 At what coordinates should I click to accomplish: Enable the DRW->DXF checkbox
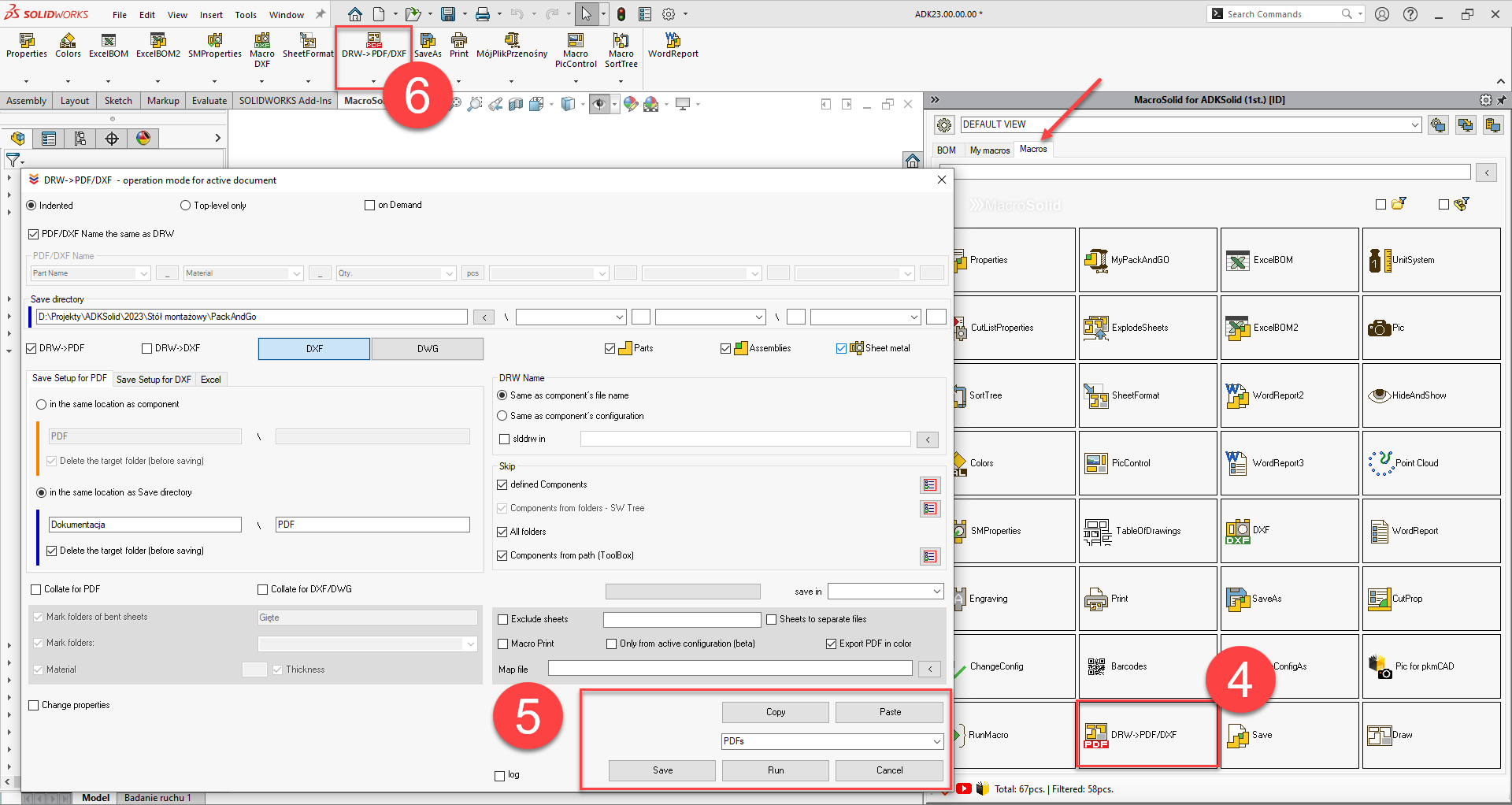point(146,348)
